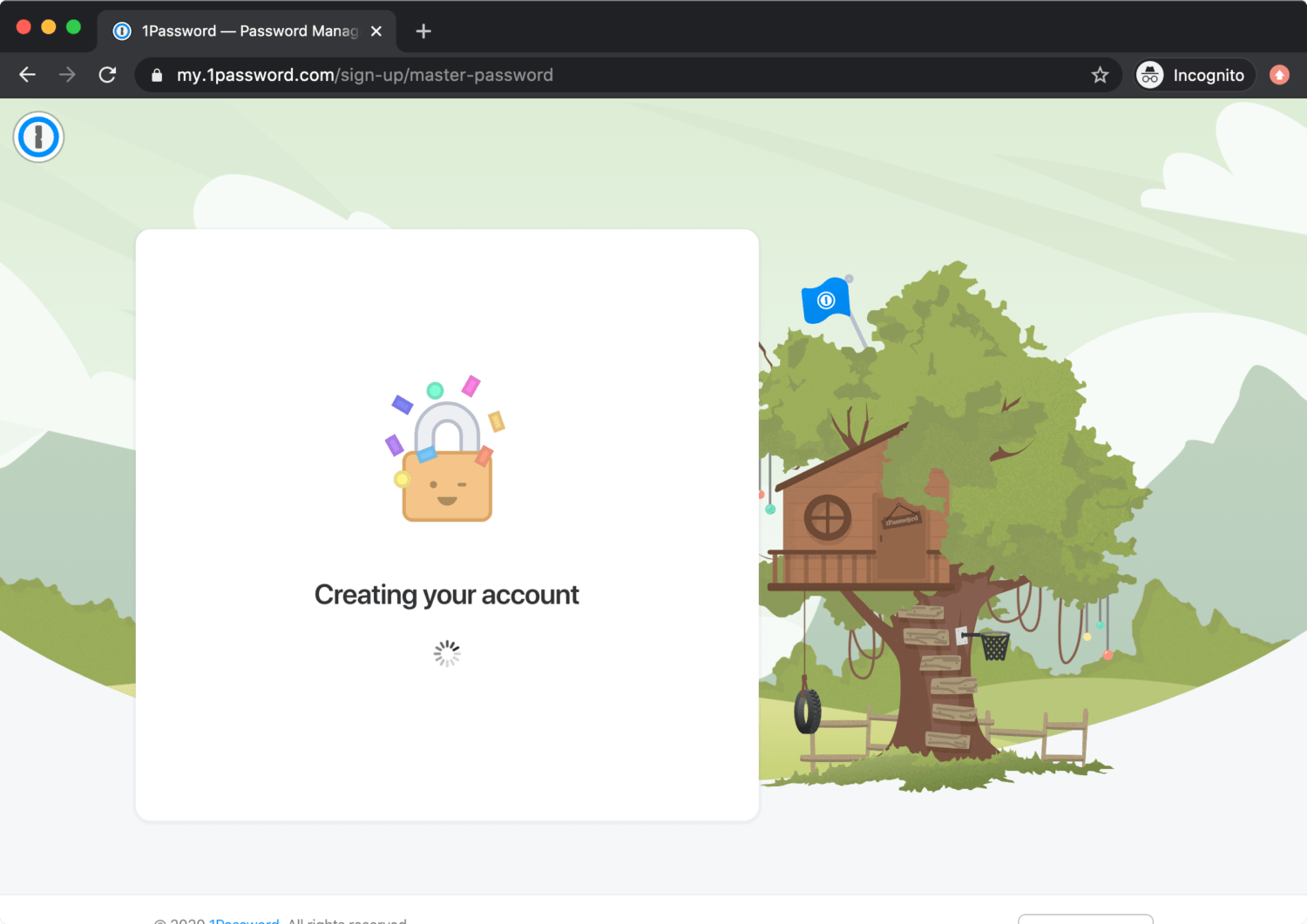Click the blue 1Password flag on the tree
The height and width of the screenshot is (924, 1307).
tap(825, 301)
